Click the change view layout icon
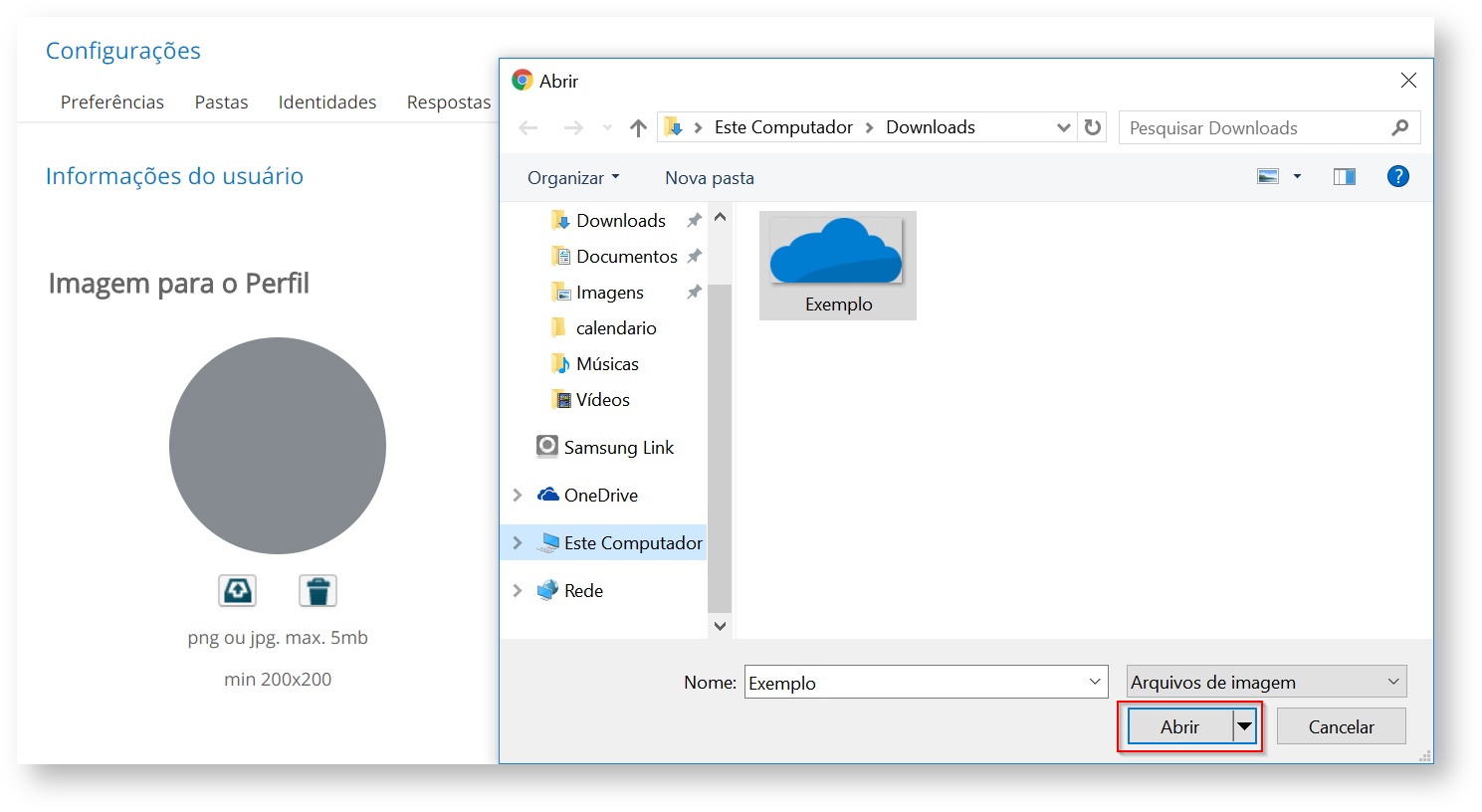The width and height of the screenshot is (1482, 812). pos(1268,177)
